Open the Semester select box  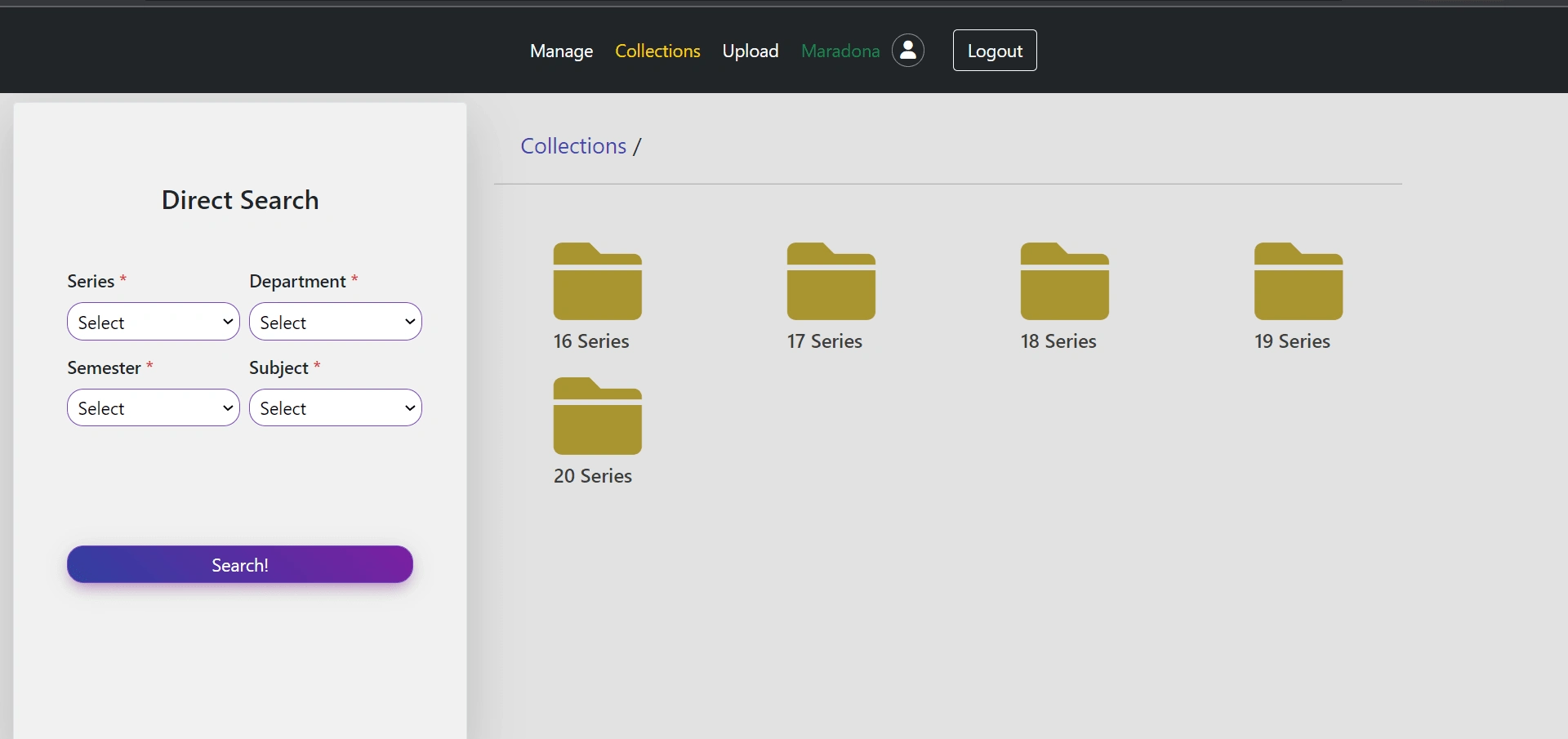[154, 407]
